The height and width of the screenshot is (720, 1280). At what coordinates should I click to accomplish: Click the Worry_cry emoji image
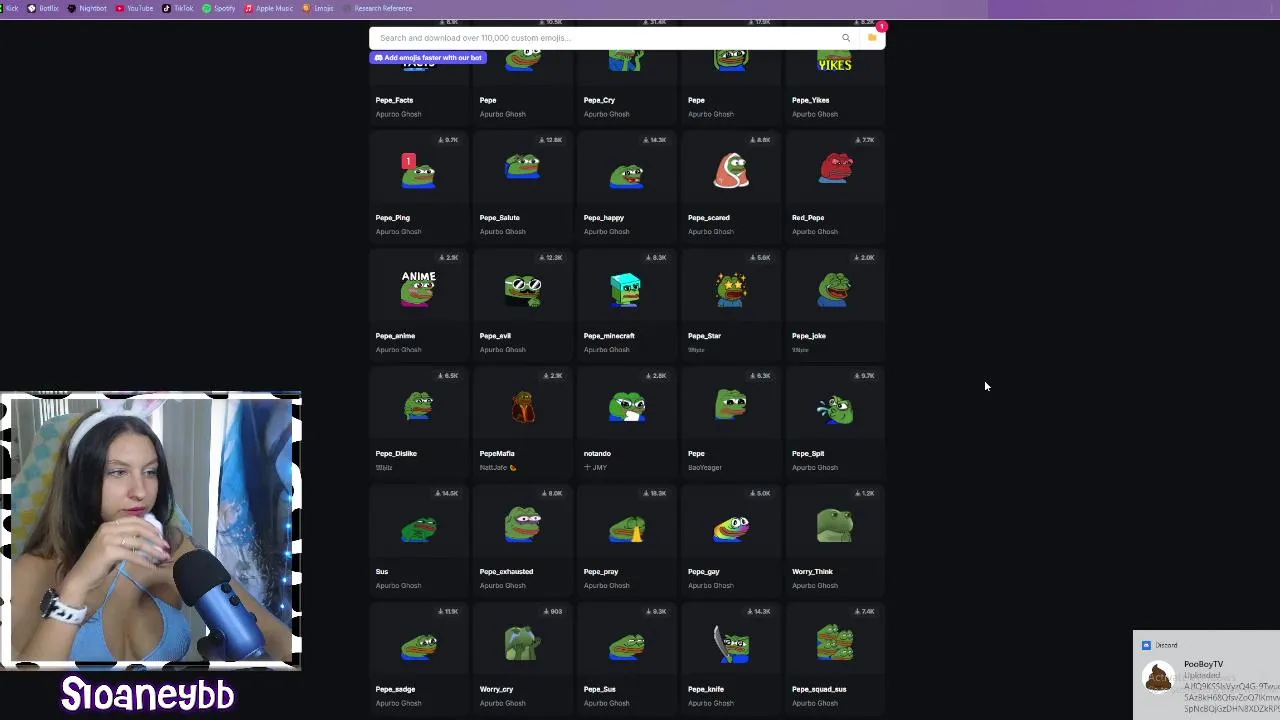[x=522, y=644]
